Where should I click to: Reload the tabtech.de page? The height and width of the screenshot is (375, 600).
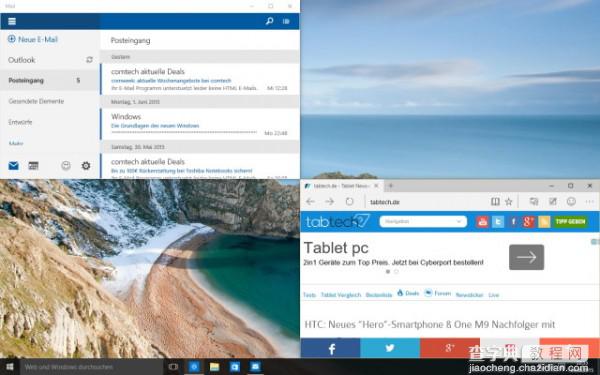[349, 202]
